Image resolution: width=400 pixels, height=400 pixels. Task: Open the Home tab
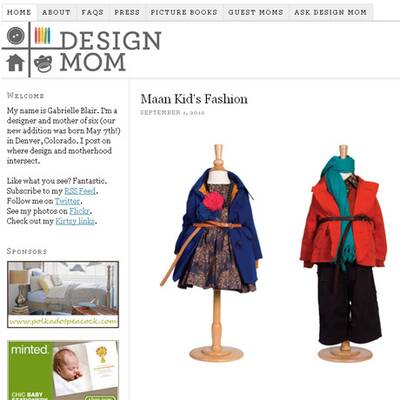[19, 12]
